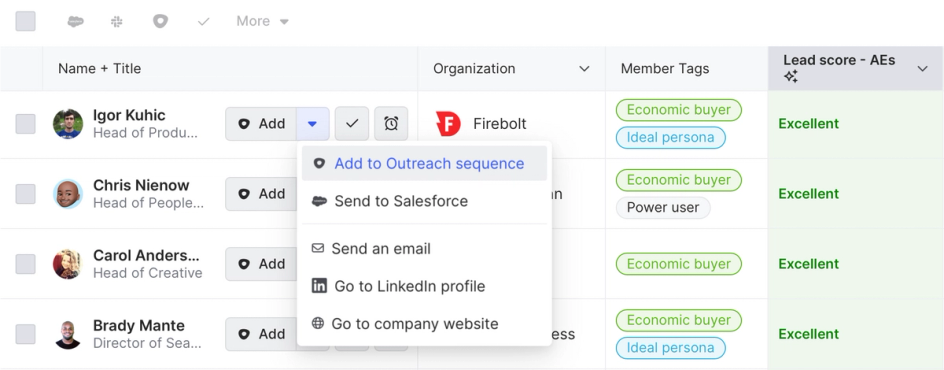
Task: Select Send to Salesforce from the menu
Action: pos(424,201)
